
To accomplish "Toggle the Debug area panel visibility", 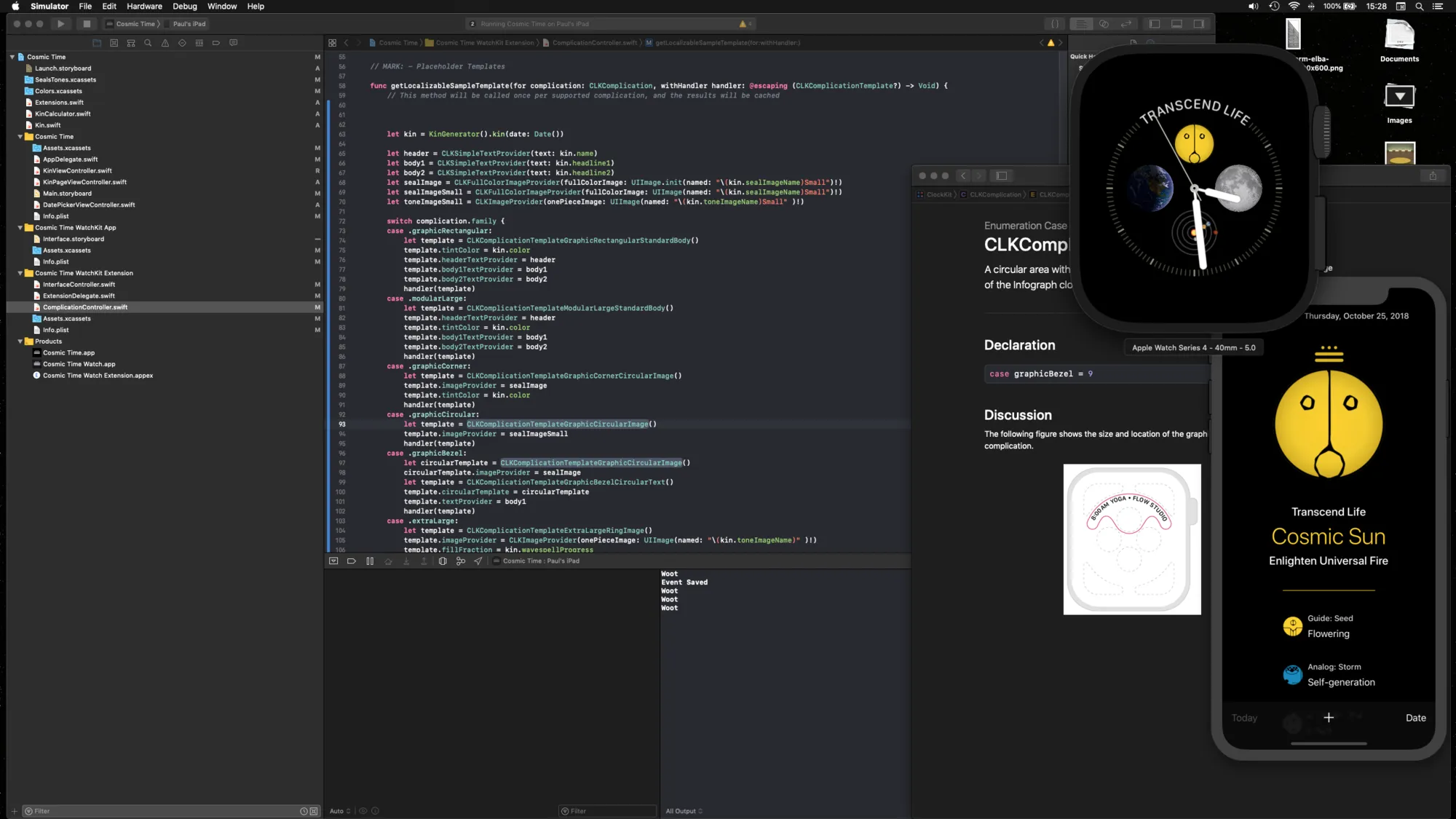I will point(1176,24).
